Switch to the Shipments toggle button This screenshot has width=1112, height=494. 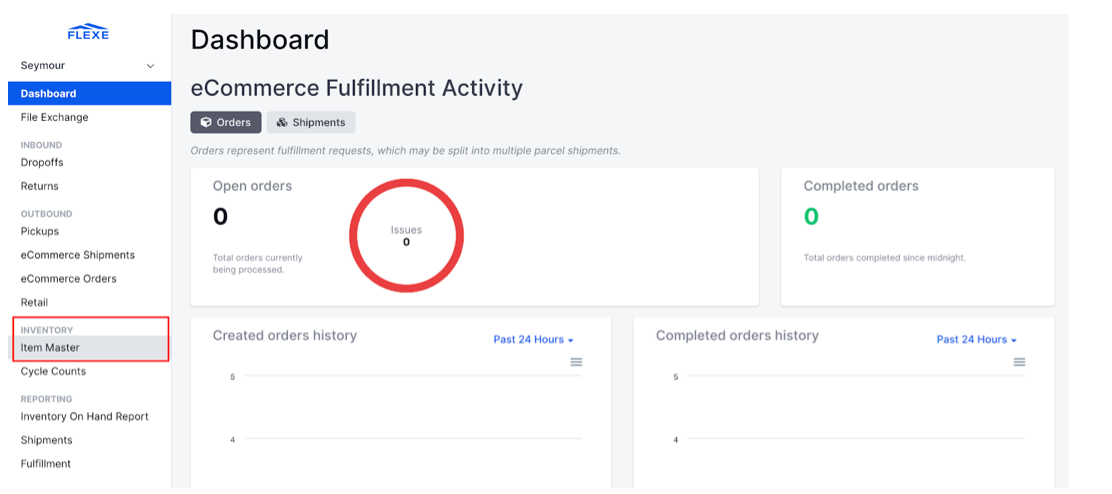pyautogui.click(x=311, y=123)
